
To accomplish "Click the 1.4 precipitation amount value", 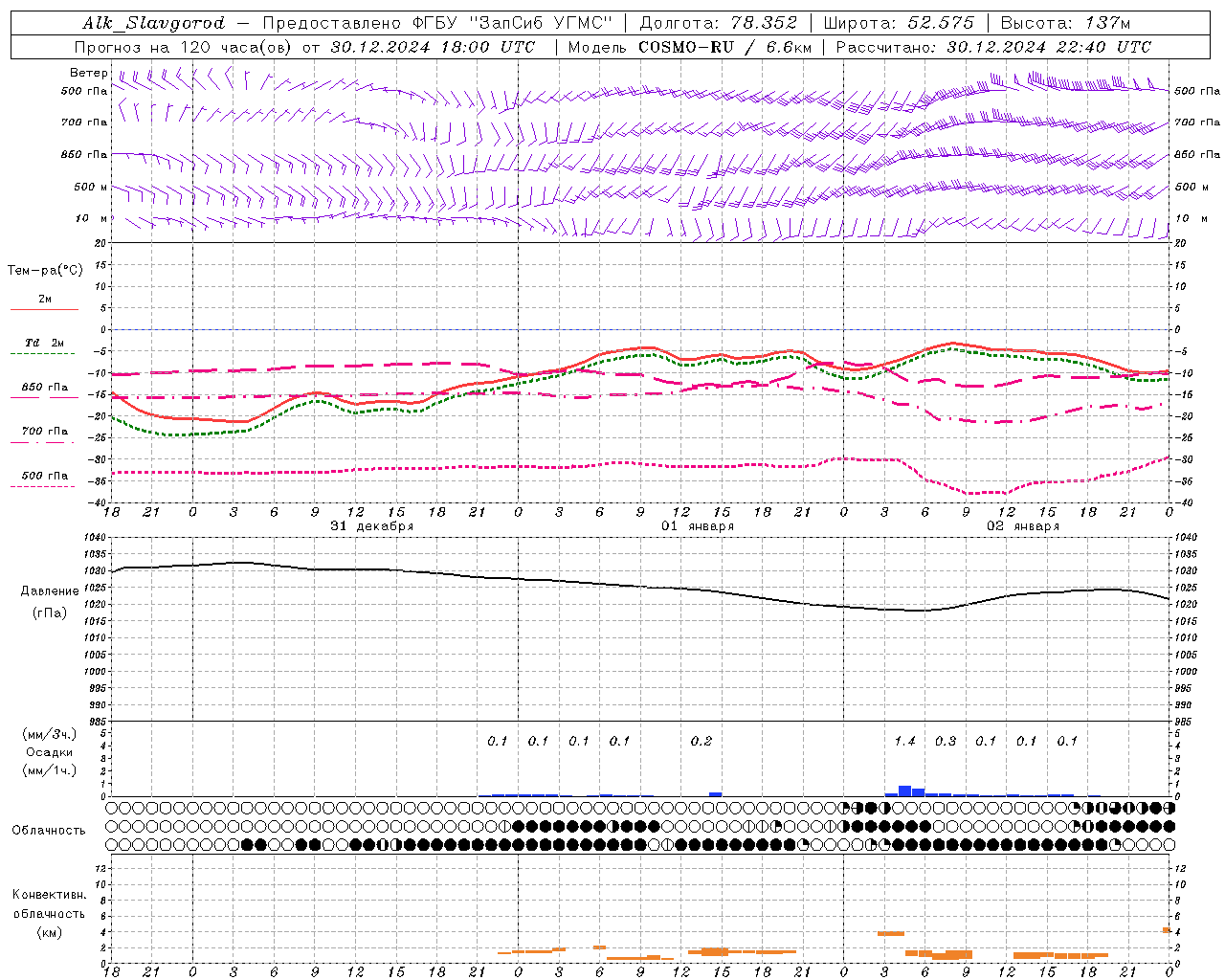I will pos(904,742).
